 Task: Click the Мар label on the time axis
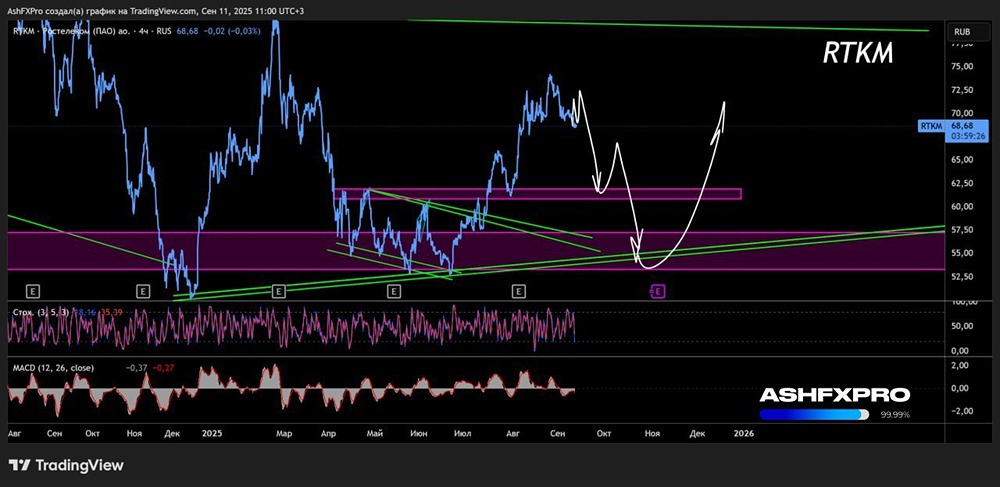(x=284, y=433)
